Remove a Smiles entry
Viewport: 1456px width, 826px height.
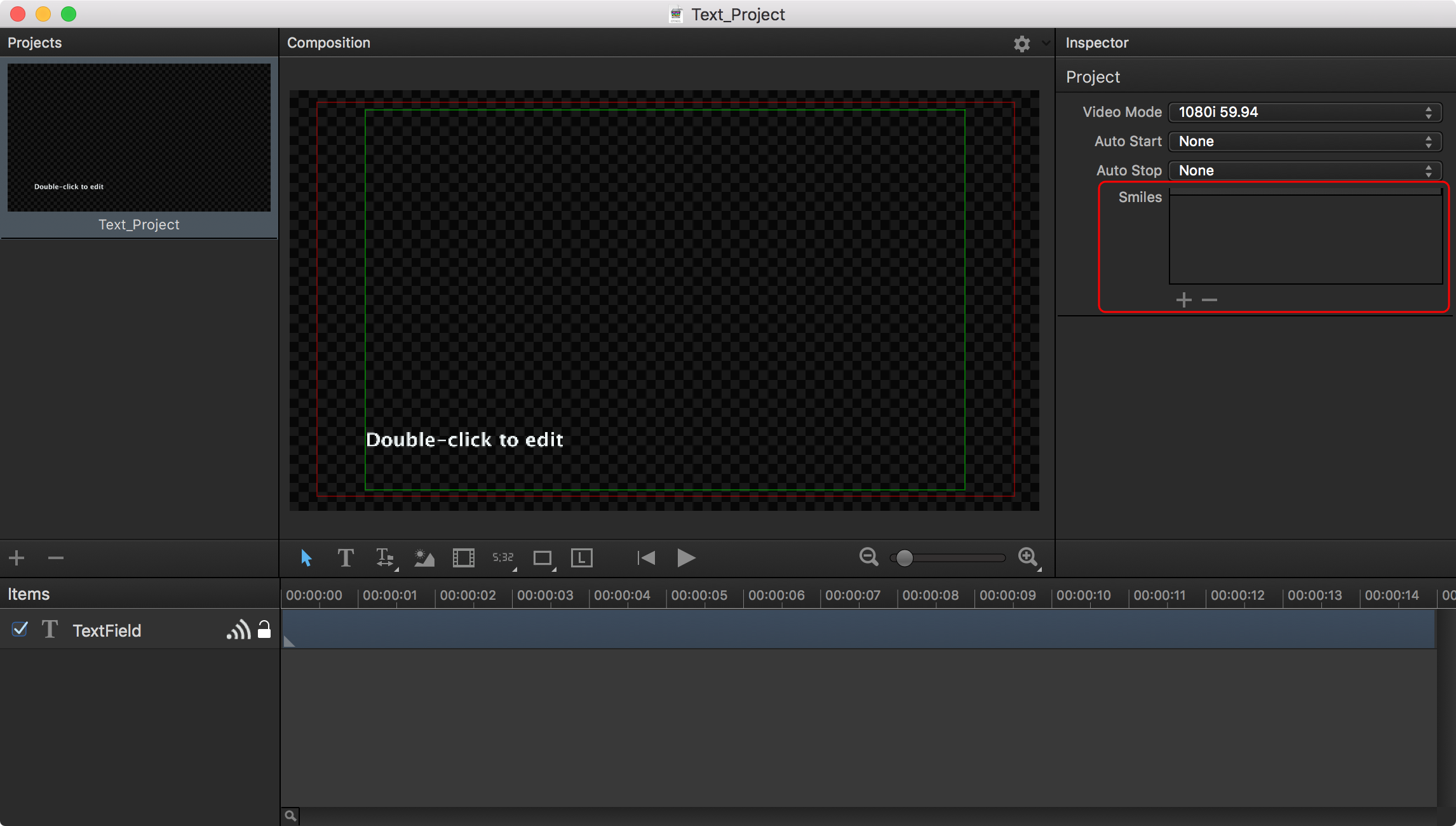[1210, 300]
